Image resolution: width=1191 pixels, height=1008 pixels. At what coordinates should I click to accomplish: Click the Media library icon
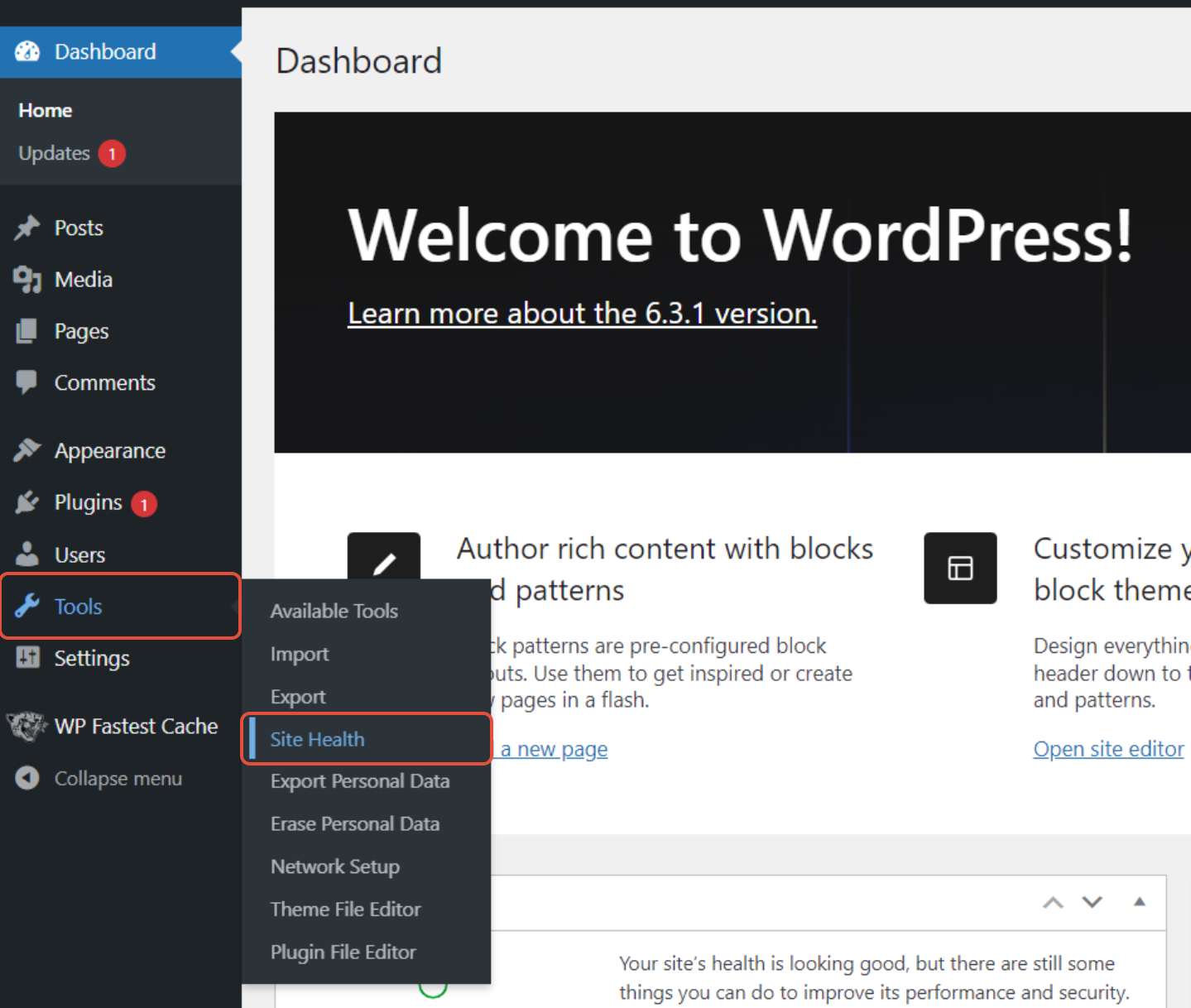pyautogui.click(x=27, y=280)
